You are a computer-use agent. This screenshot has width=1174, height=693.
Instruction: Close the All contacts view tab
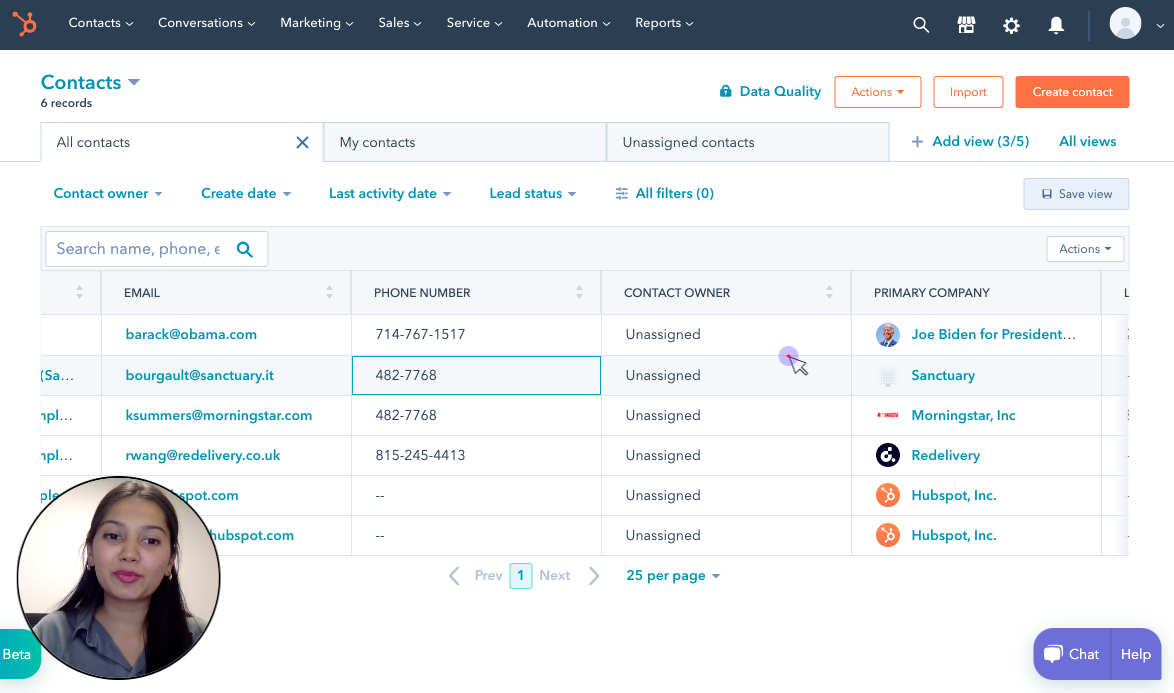tap(302, 142)
